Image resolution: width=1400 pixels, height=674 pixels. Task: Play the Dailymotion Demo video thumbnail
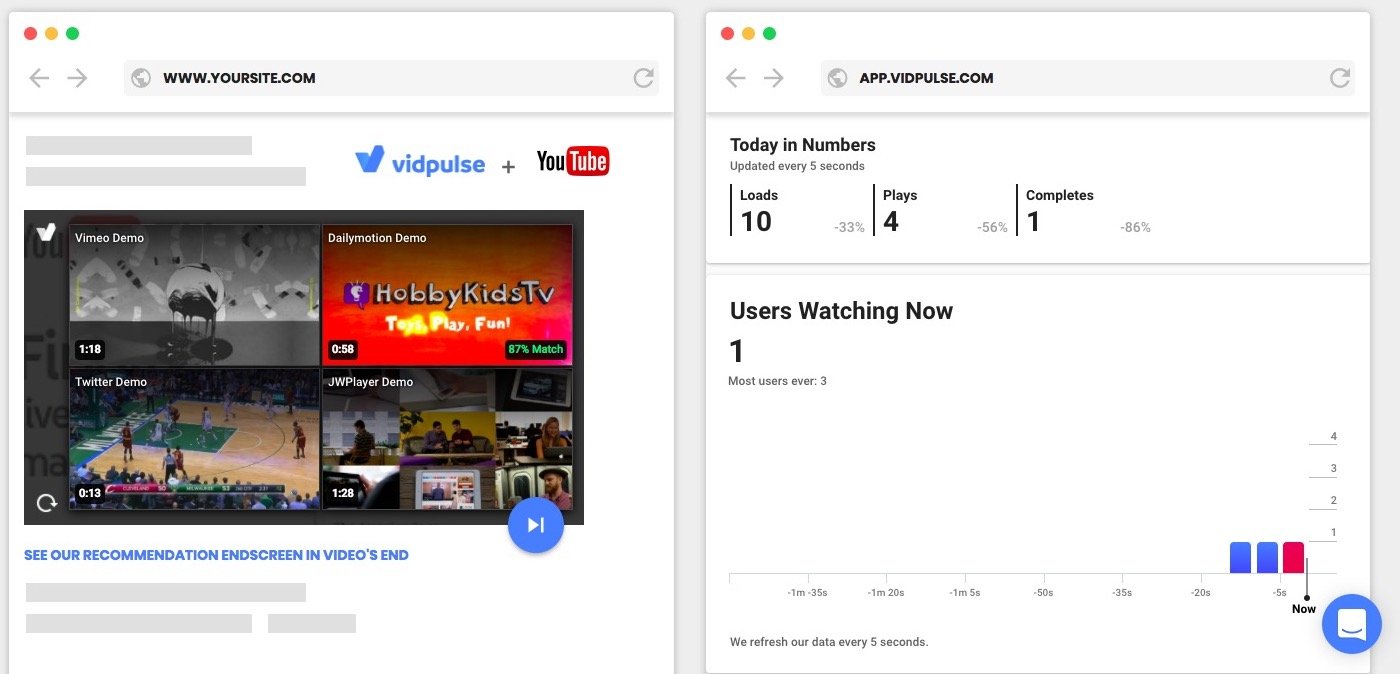[447, 295]
